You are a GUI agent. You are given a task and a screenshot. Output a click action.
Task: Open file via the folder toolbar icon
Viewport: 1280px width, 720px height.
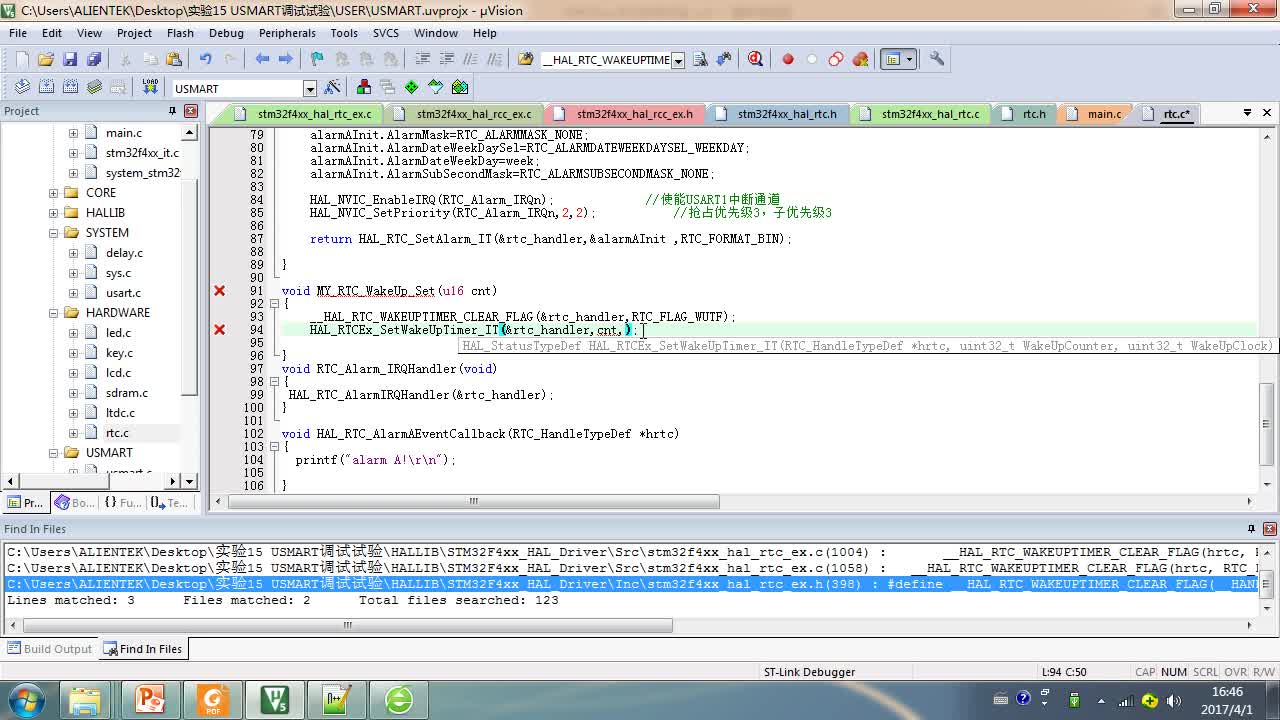pyautogui.click(x=46, y=59)
